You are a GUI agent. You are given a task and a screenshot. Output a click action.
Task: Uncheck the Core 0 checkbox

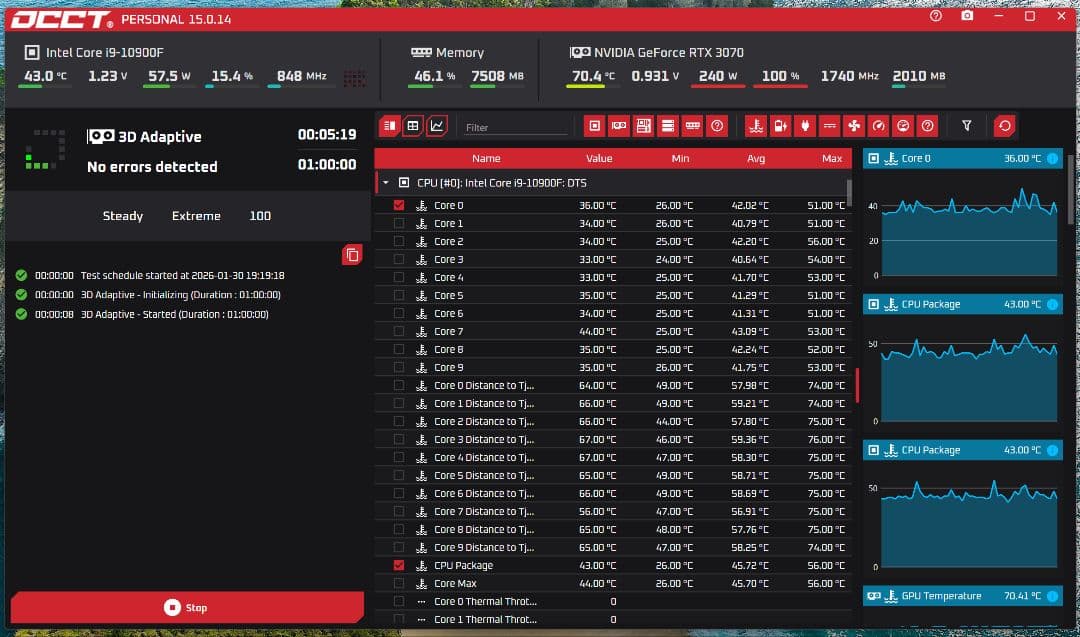click(399, 205)
